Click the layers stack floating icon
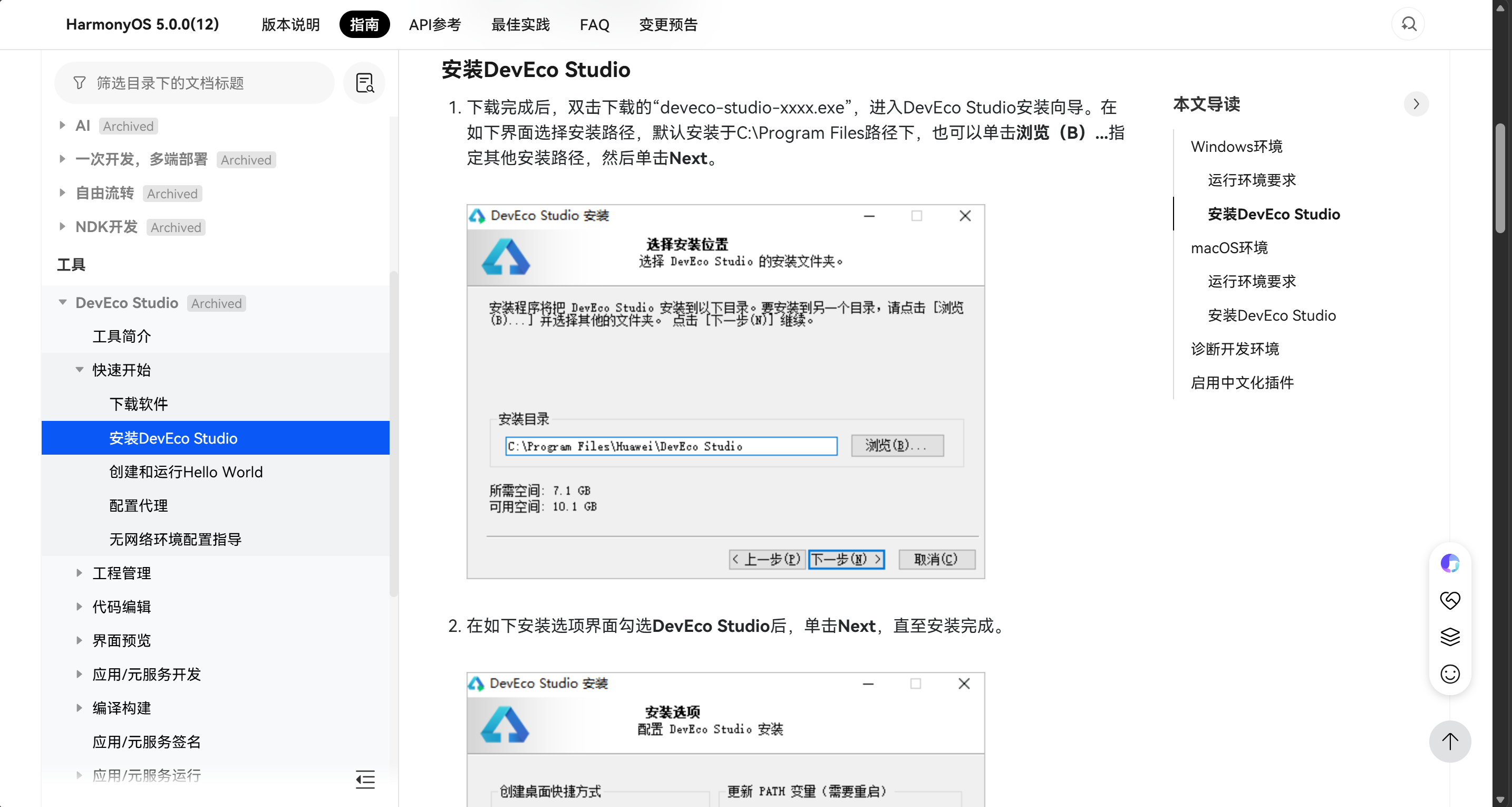The height and width of the screenshot is (807, 1512). coord(1450,637)
